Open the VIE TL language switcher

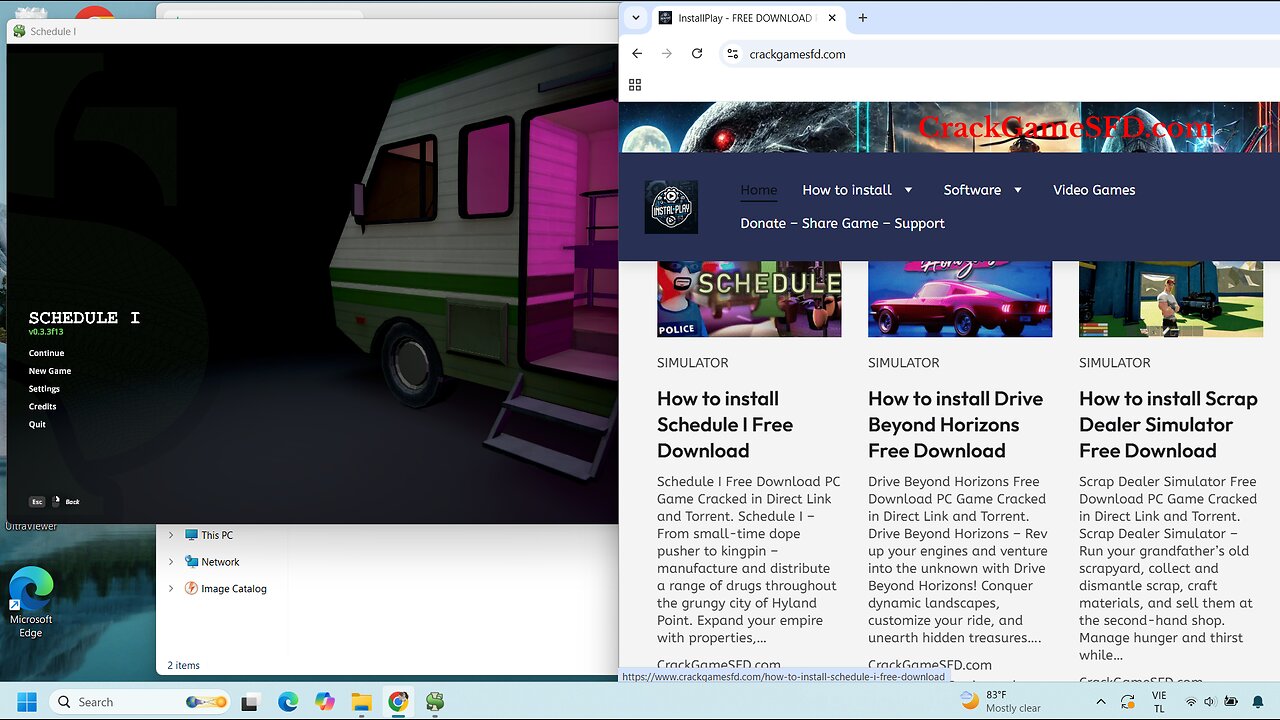click(x=1159, y=701)
